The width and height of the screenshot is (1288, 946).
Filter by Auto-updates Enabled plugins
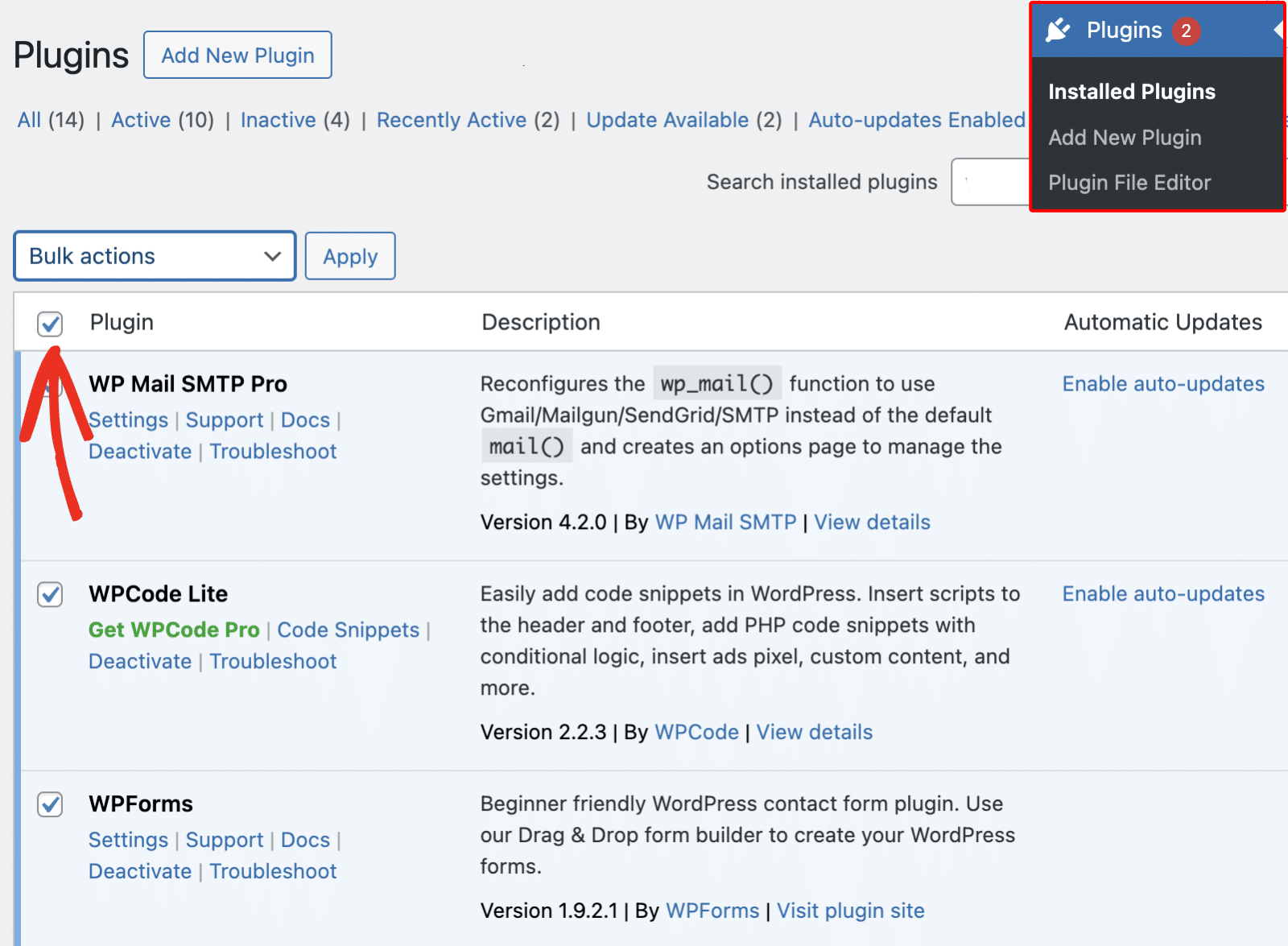coord(917,120)
